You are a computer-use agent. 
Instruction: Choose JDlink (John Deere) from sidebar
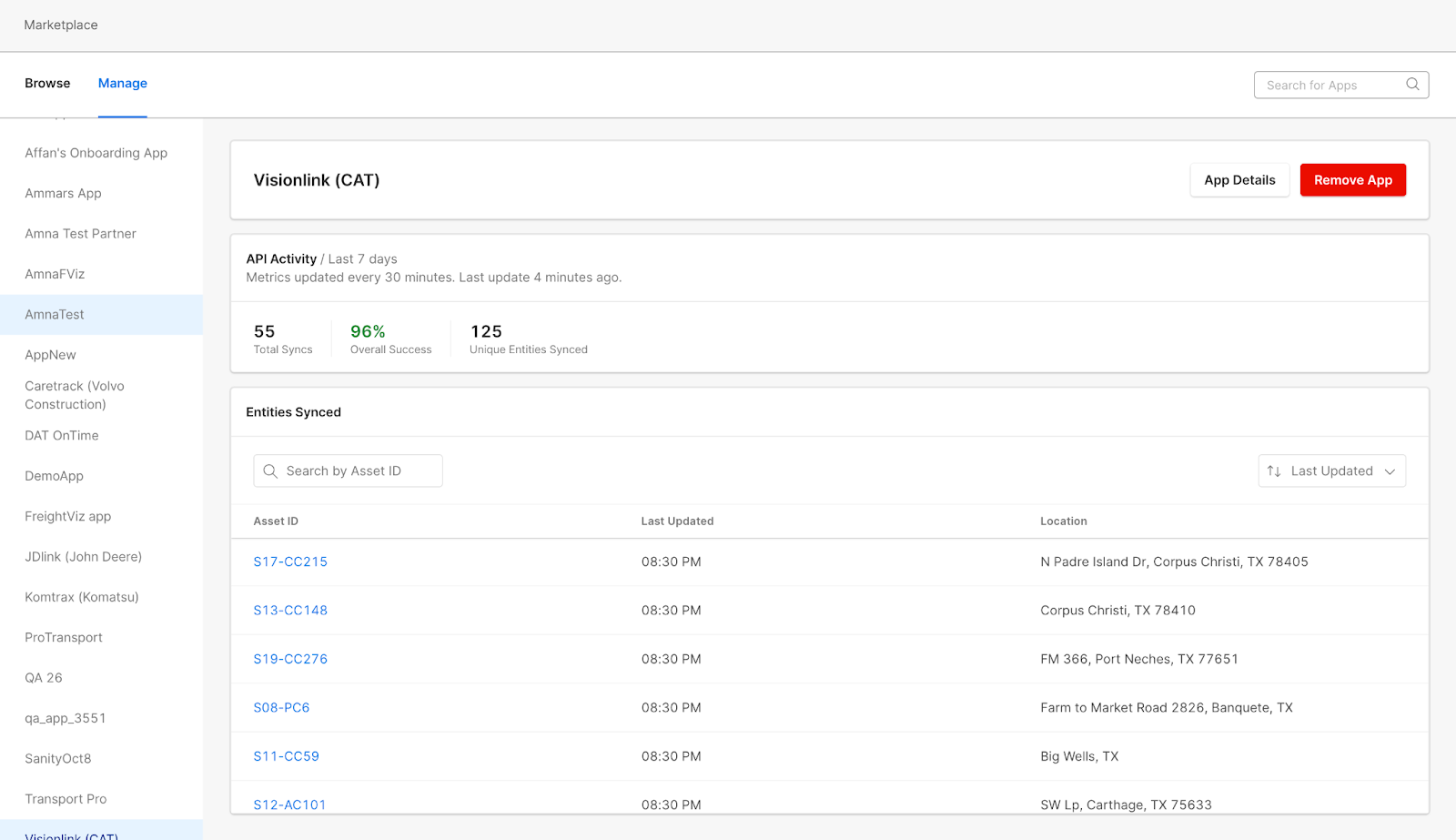[x=83, y=557]
